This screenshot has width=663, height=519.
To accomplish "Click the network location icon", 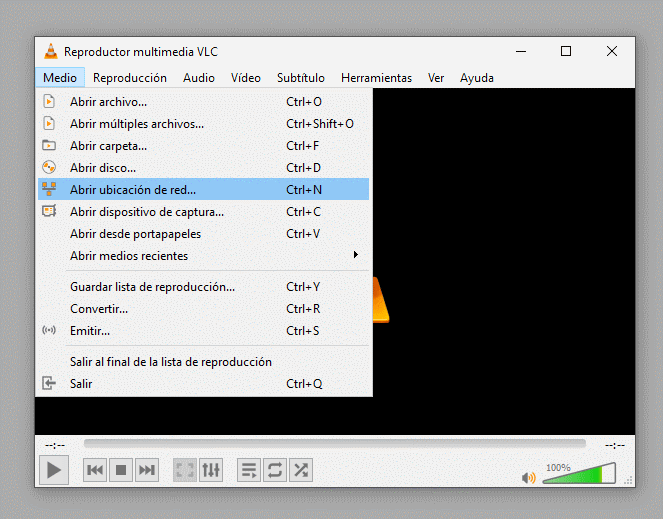I will 49,189.
